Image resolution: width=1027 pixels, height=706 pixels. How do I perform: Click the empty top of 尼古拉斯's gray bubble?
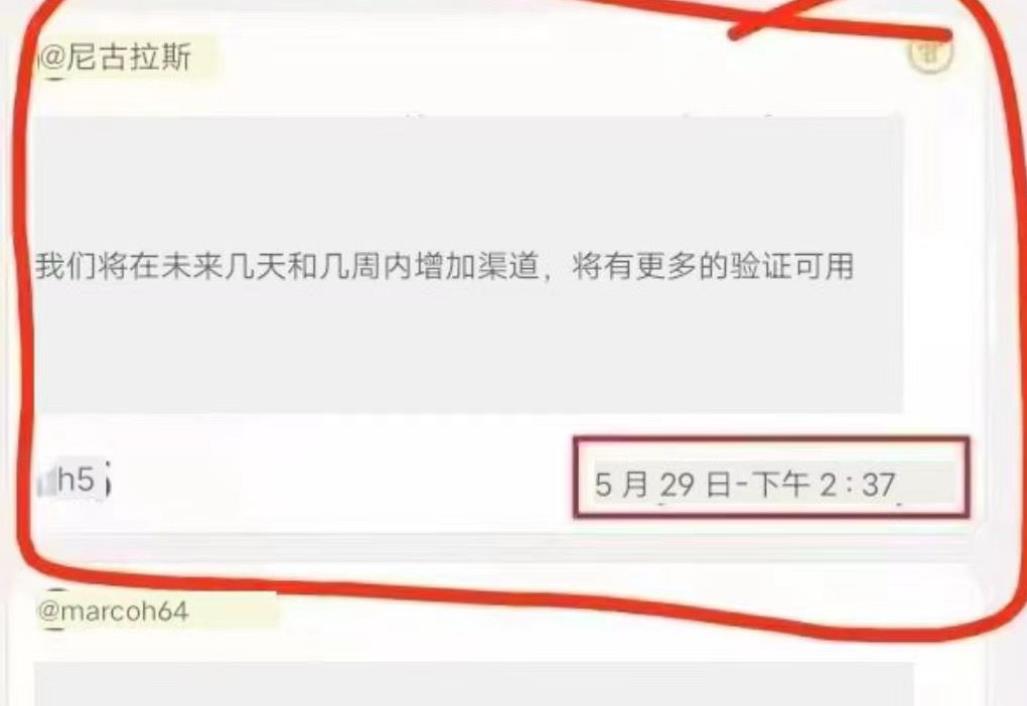pyautogui.click(x=469, y=177)
